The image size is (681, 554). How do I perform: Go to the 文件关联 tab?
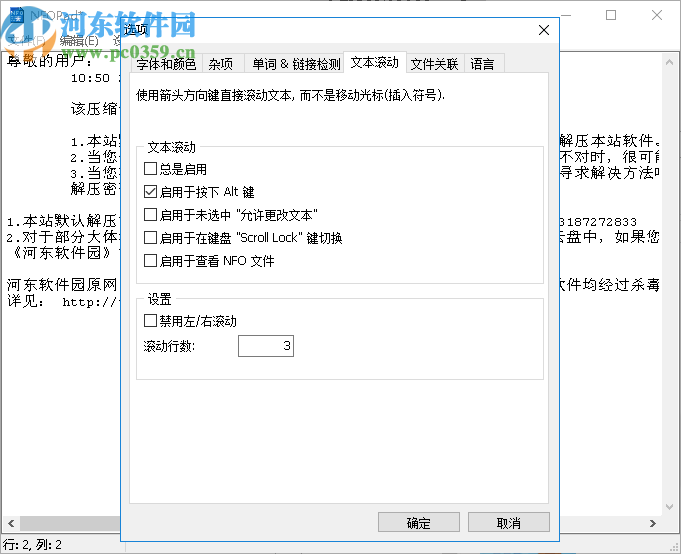point(435,64)
